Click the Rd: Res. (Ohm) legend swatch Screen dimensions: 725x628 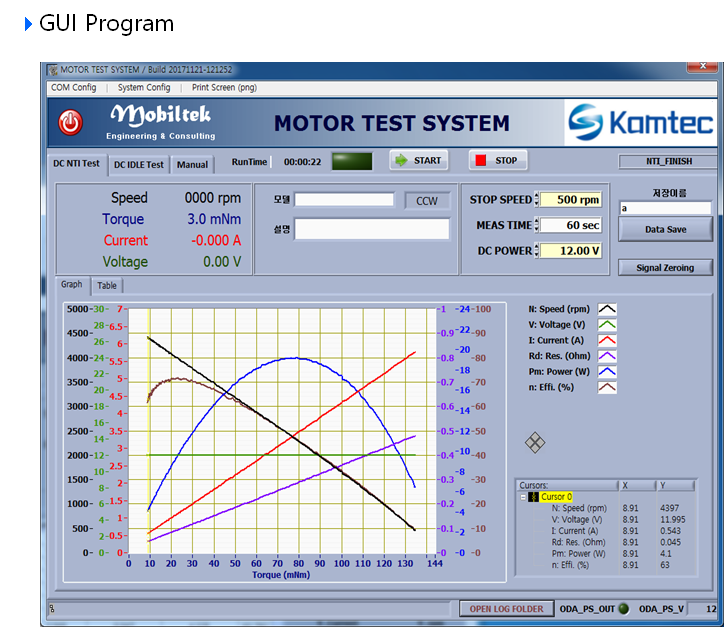click(607, 356)
